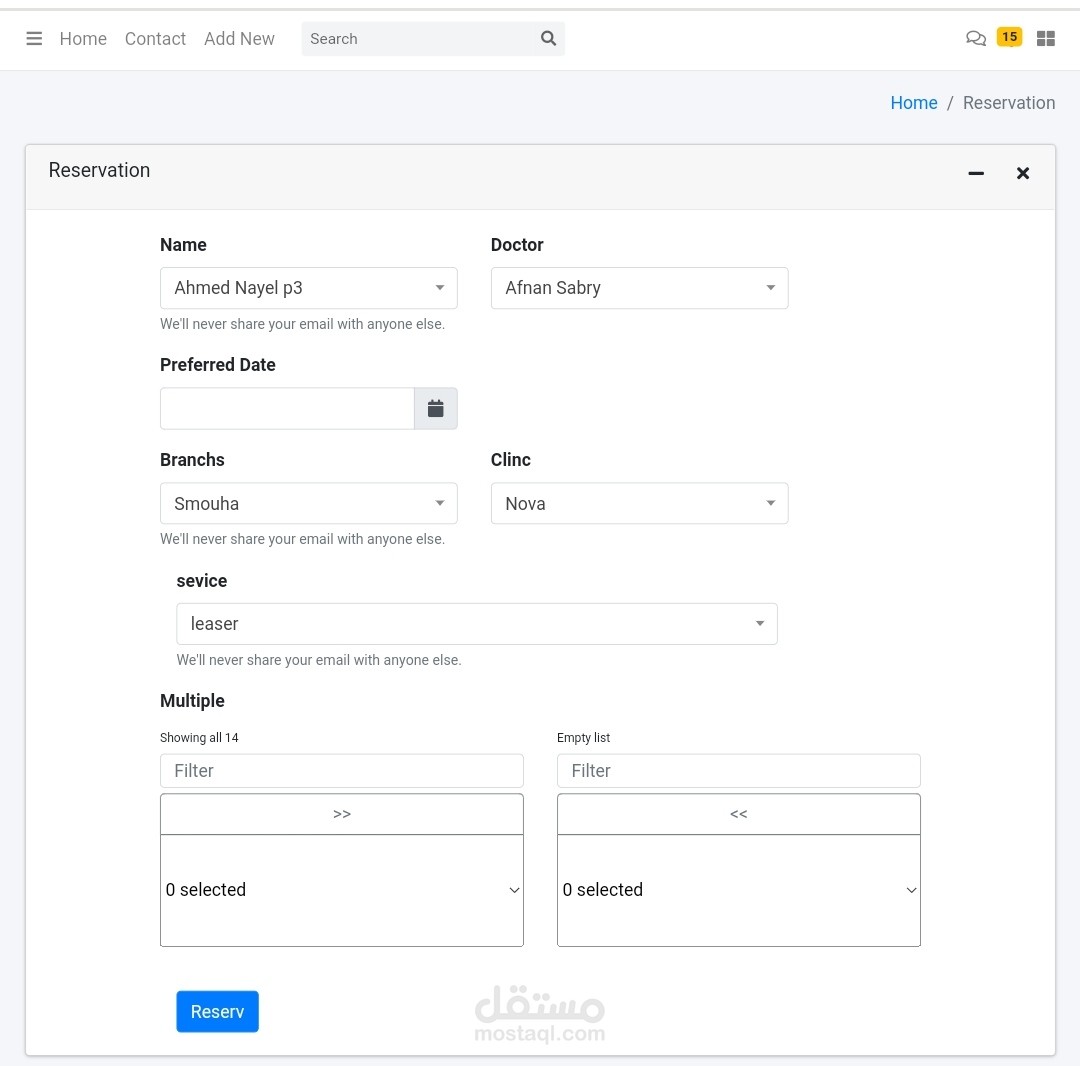The width and height of the screenshot is (1080, 1066).
Task: Open the hamburger sidebar menu
Action: coord(34,39)
